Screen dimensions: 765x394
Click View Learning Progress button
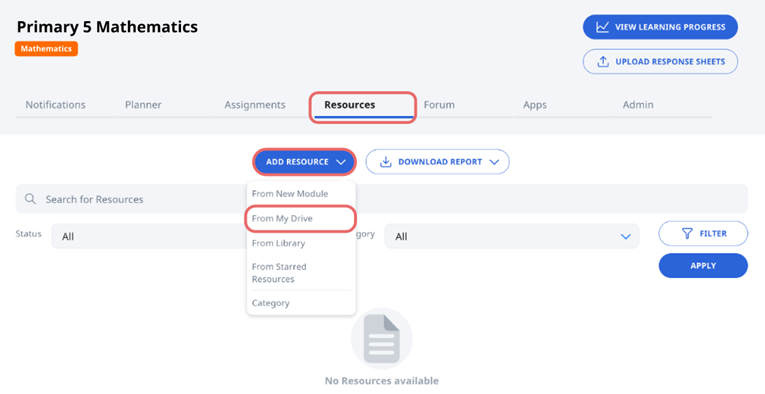tap(660, 27)
